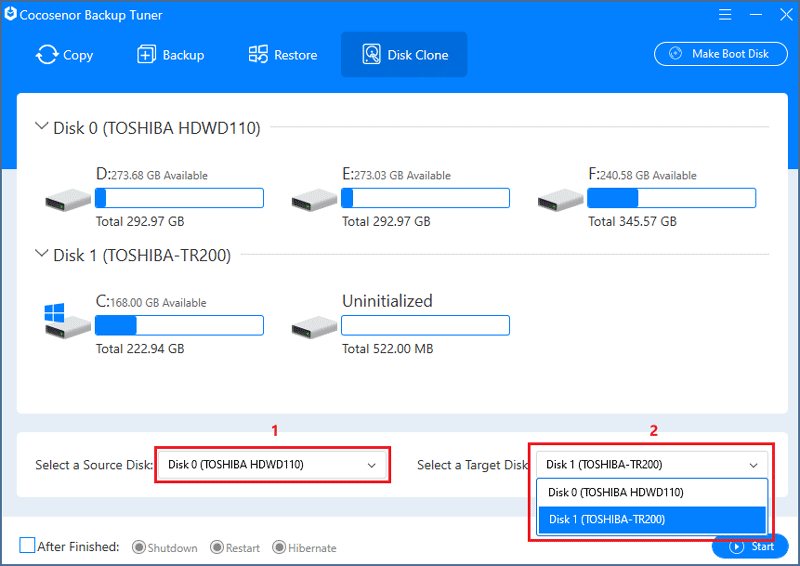Collapse the Disk 1 (TOSHIBA-TR200) section
The height and width of the screenshot is (566, 800).
click(41, 253)
